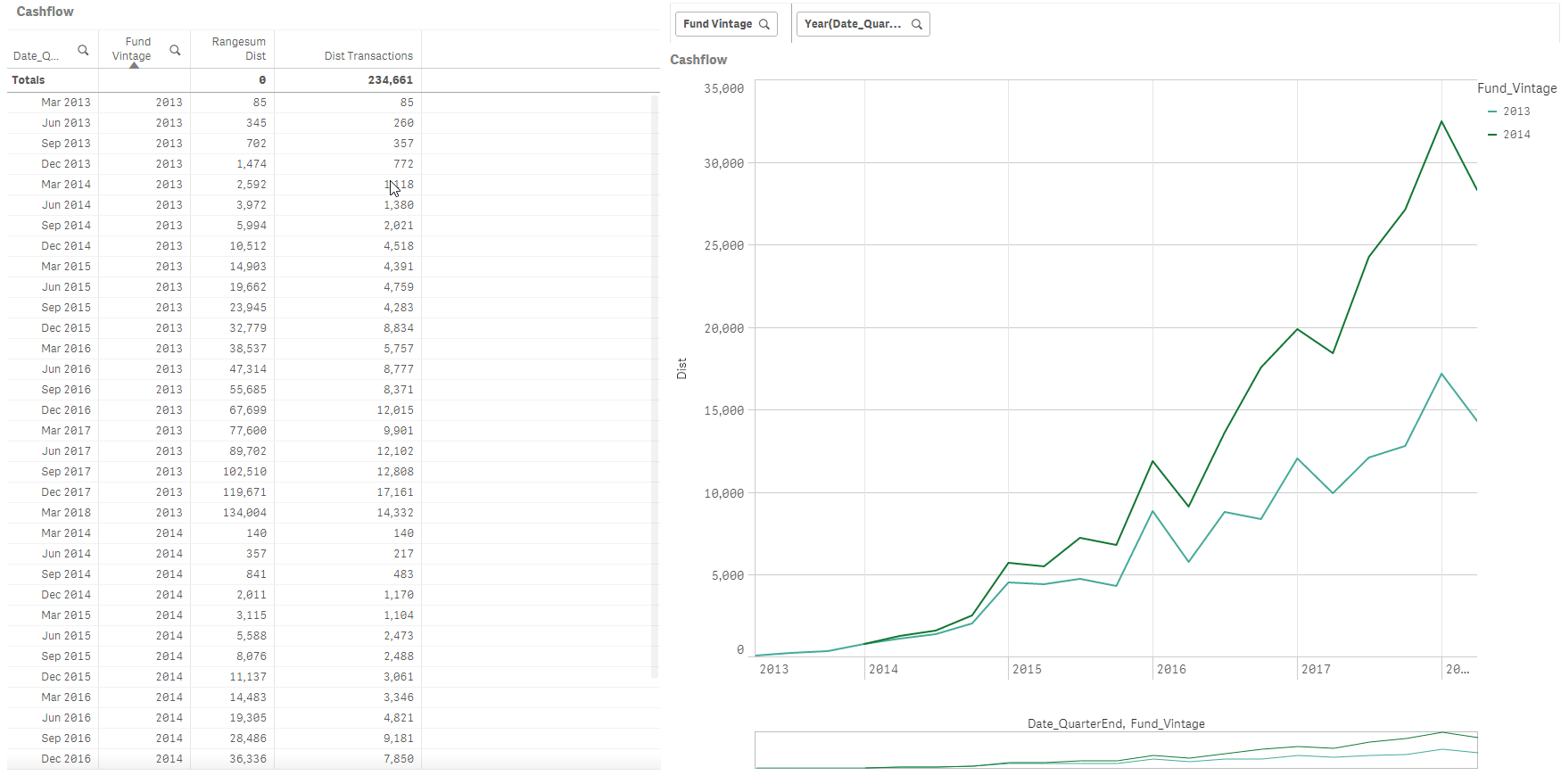This screenshot has height=784, width=1561.
Task: Sort table by Fund Vintage column header
Action: pos(132,49)
